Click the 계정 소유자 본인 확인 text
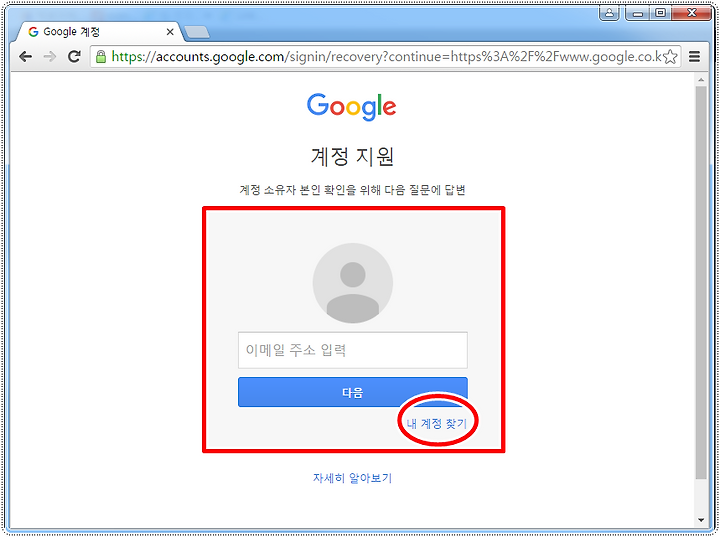The image size is (720, 537). point(352,190)
